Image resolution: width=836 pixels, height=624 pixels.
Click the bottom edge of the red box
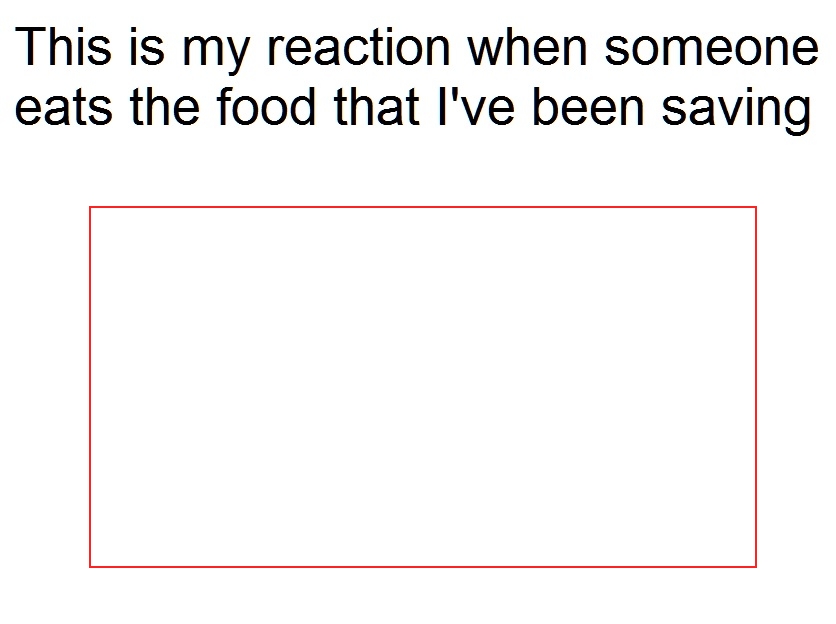pos(423,566)
